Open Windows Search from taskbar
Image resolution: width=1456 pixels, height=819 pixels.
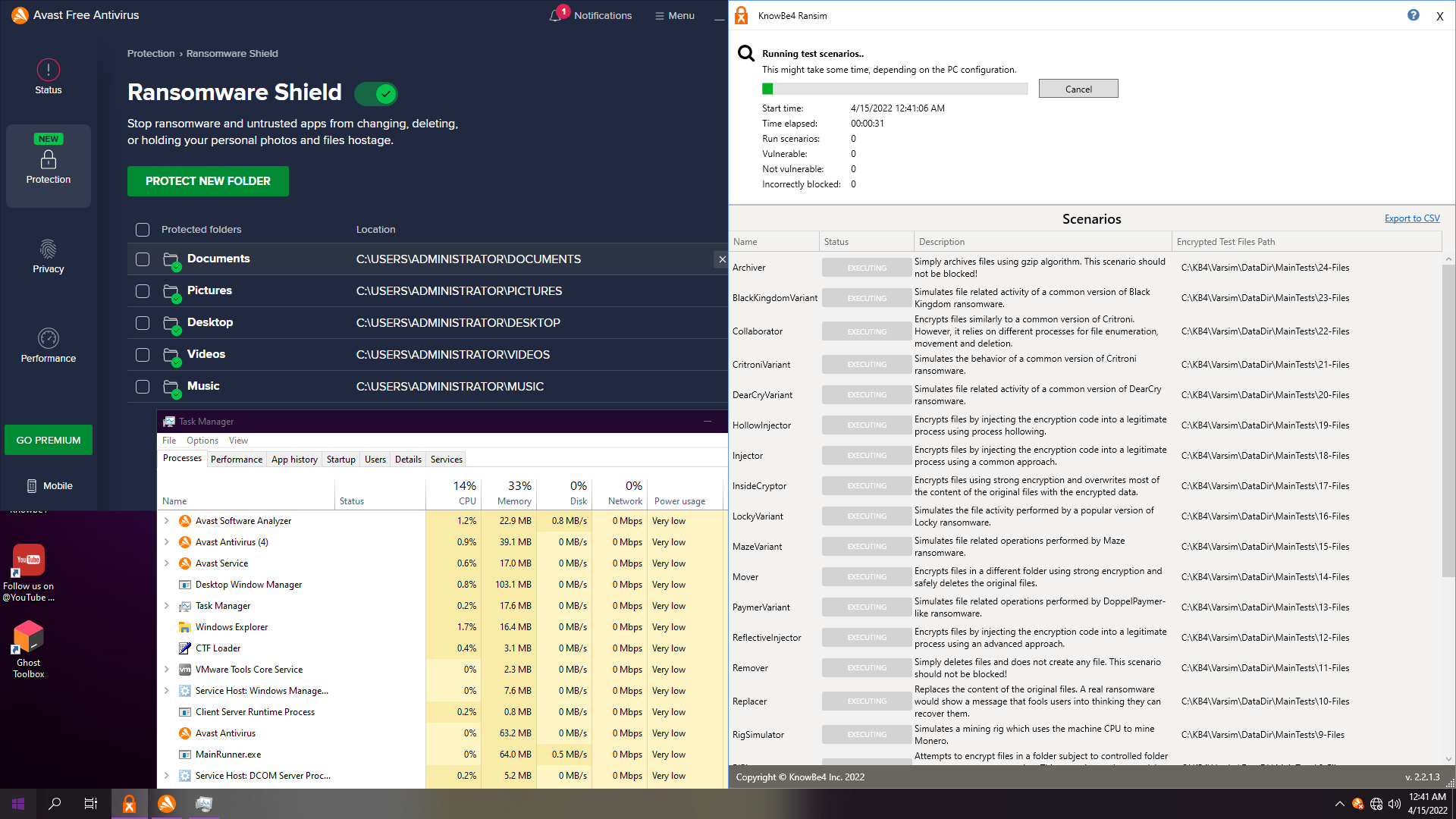click(x=55, y=804)
